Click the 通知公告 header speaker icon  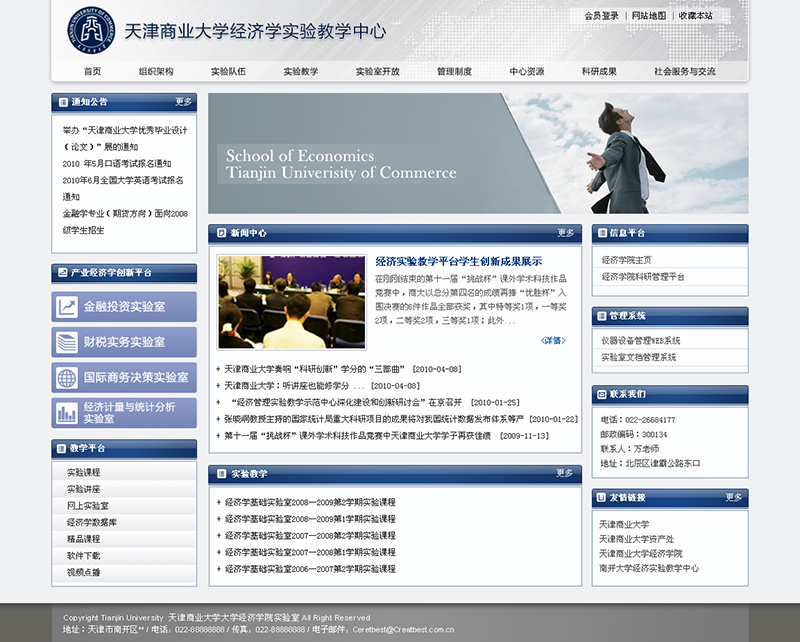[x=62, y=102]
